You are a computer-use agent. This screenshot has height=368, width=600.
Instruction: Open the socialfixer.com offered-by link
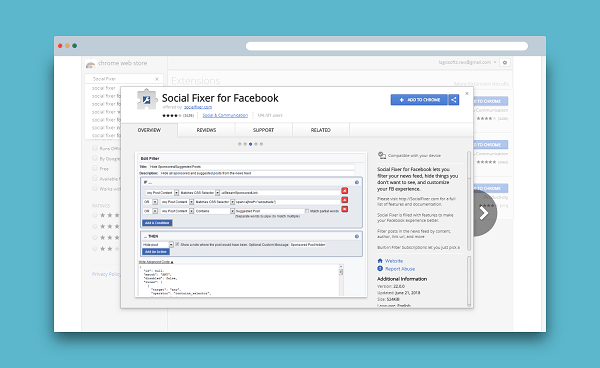tap(198, 107)
